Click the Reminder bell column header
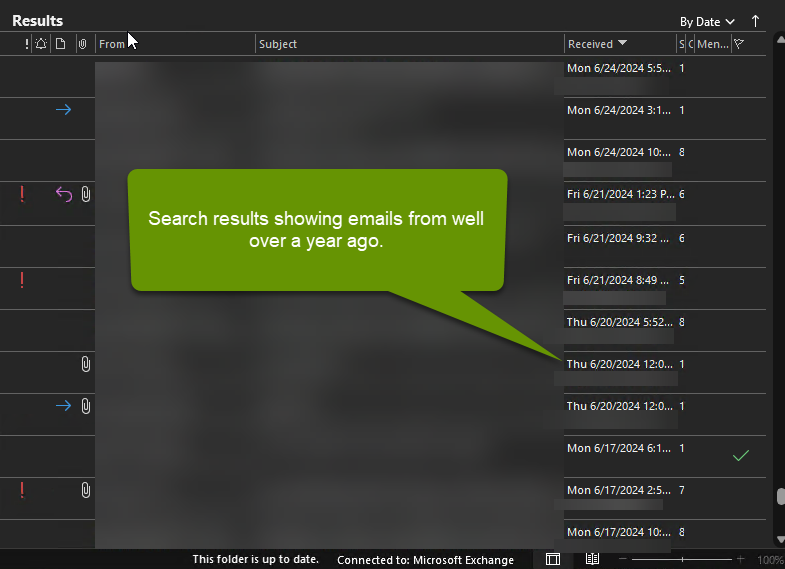The height and width of the screenshot is (569, 785). pos(41,44)
